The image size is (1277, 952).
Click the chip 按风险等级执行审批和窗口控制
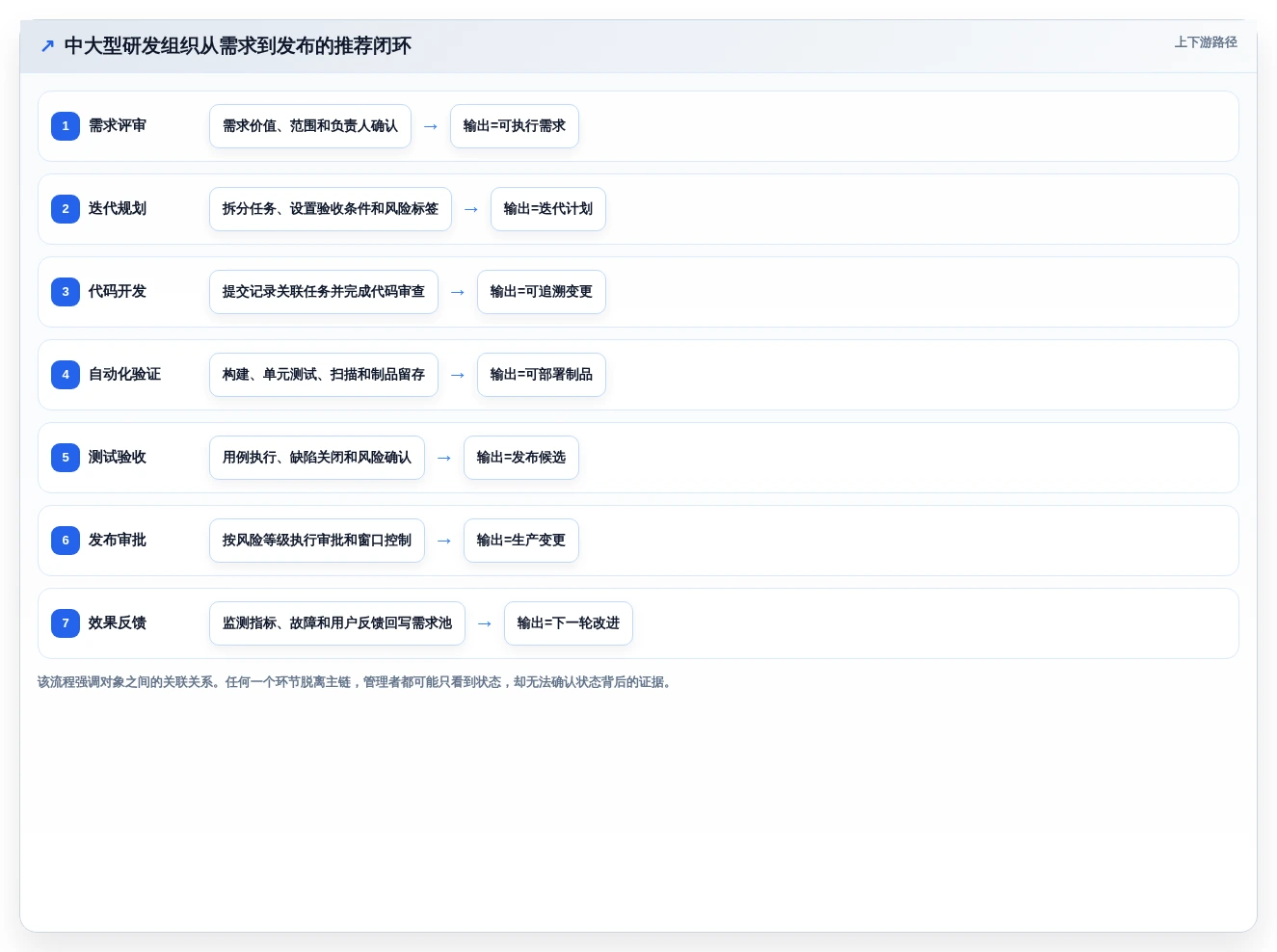click(317, 541)
